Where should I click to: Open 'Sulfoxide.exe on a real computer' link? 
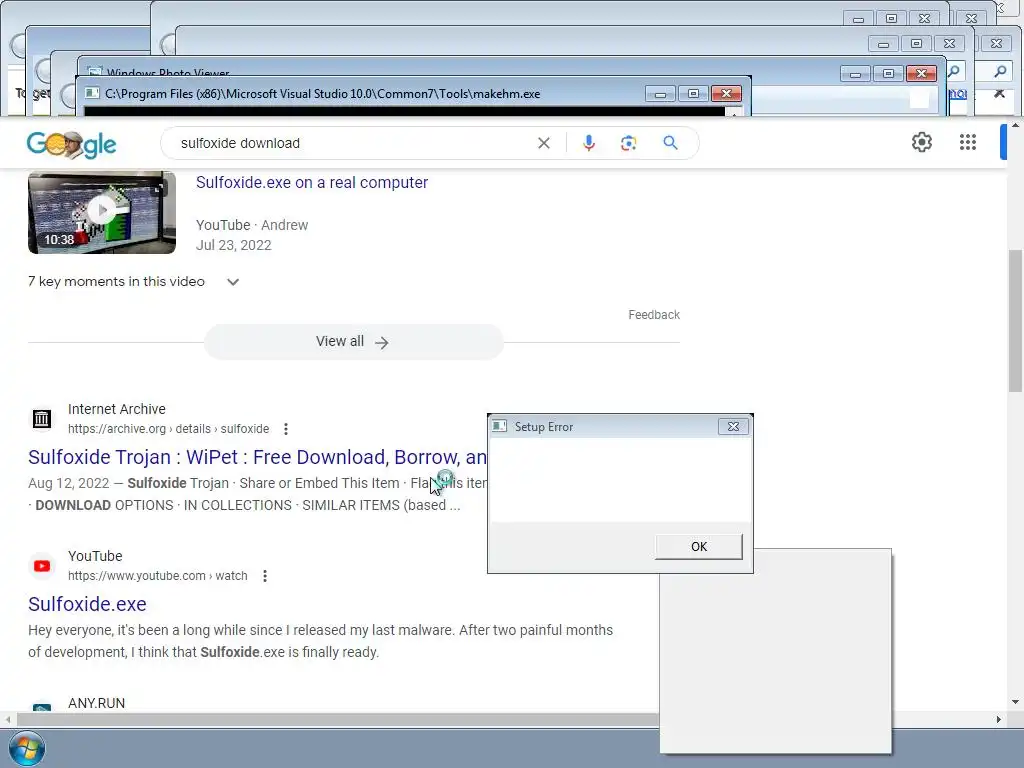point(312,182)
